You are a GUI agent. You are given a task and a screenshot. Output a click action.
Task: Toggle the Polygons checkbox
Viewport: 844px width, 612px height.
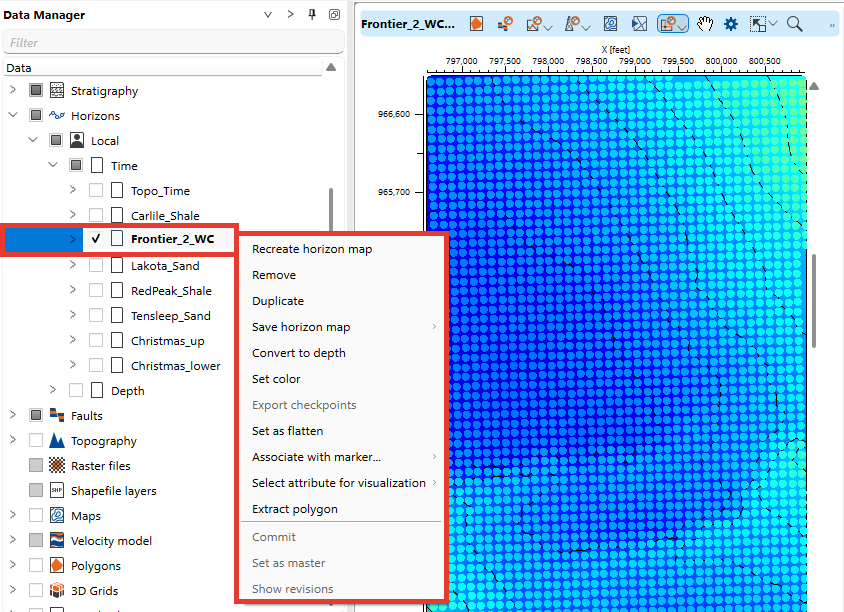coord(36,566)
